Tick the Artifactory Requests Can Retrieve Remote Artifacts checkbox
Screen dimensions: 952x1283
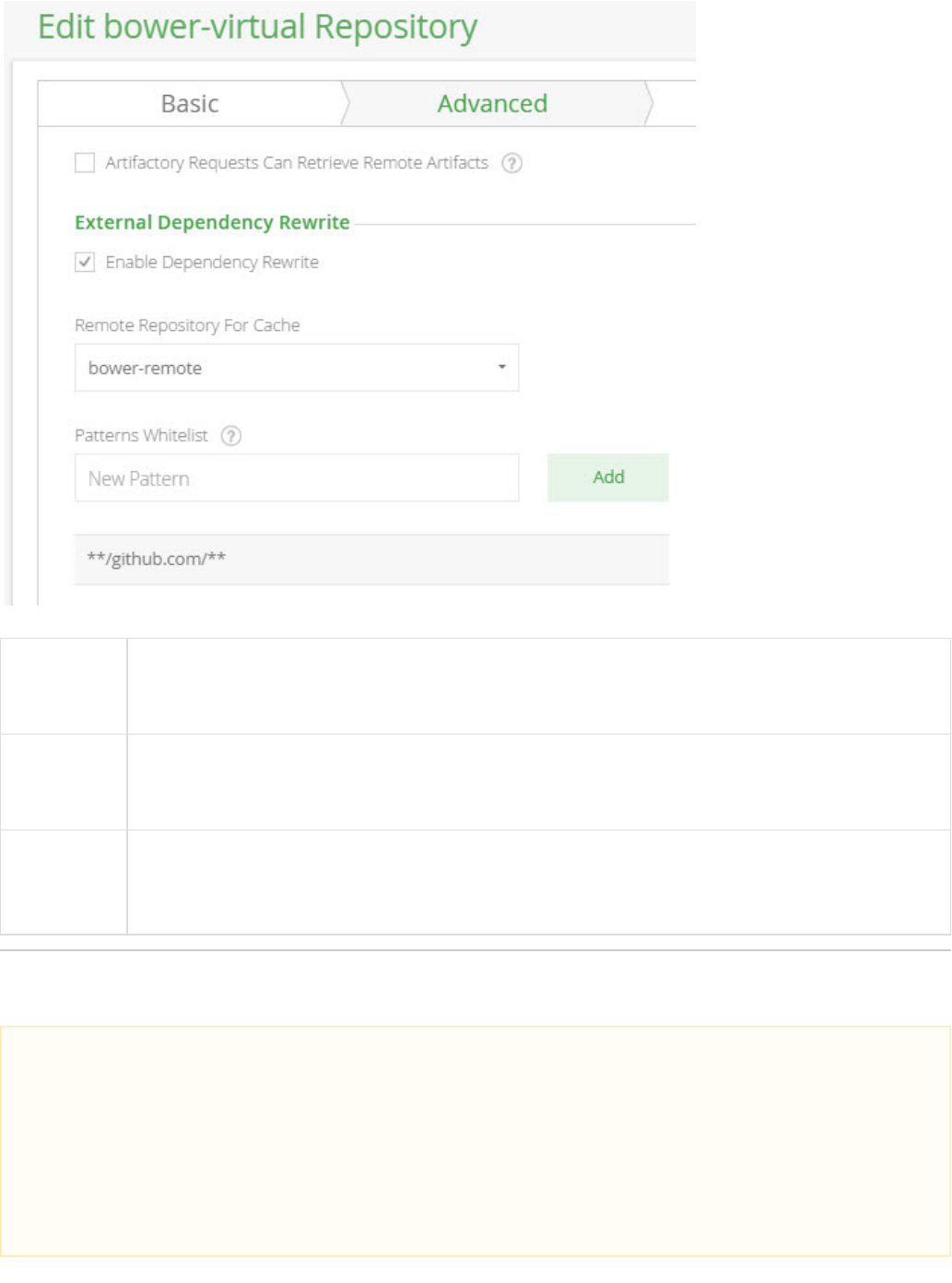(x=85, y=163)
